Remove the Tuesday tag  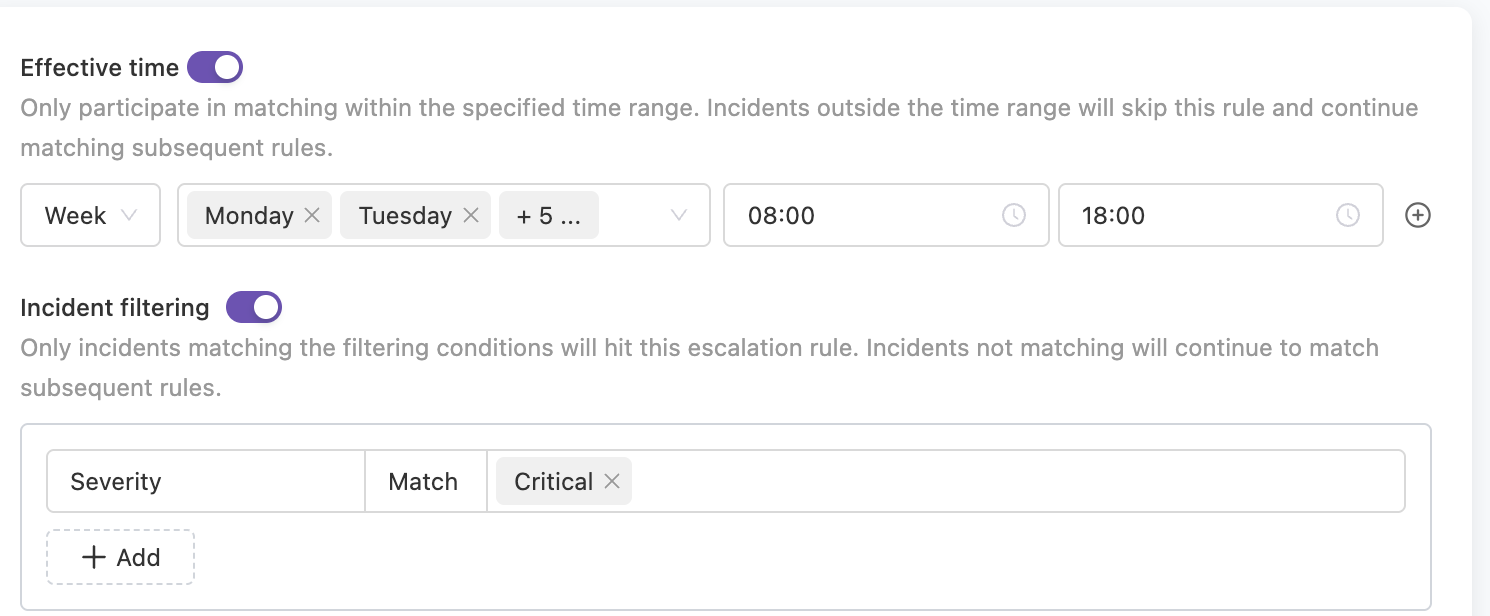[471, 215]
